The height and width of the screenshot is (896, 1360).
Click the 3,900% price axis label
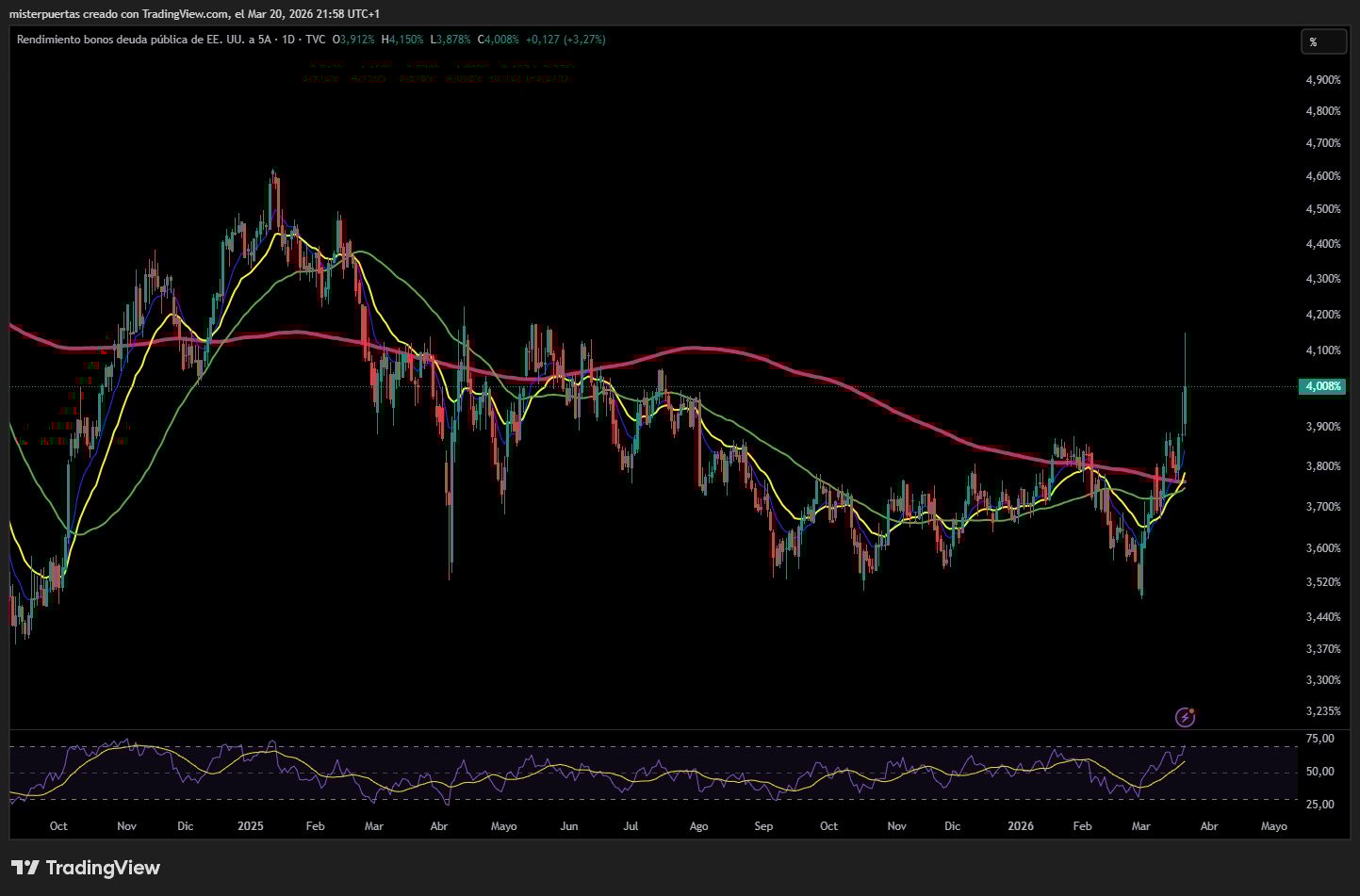point(1323,427)
